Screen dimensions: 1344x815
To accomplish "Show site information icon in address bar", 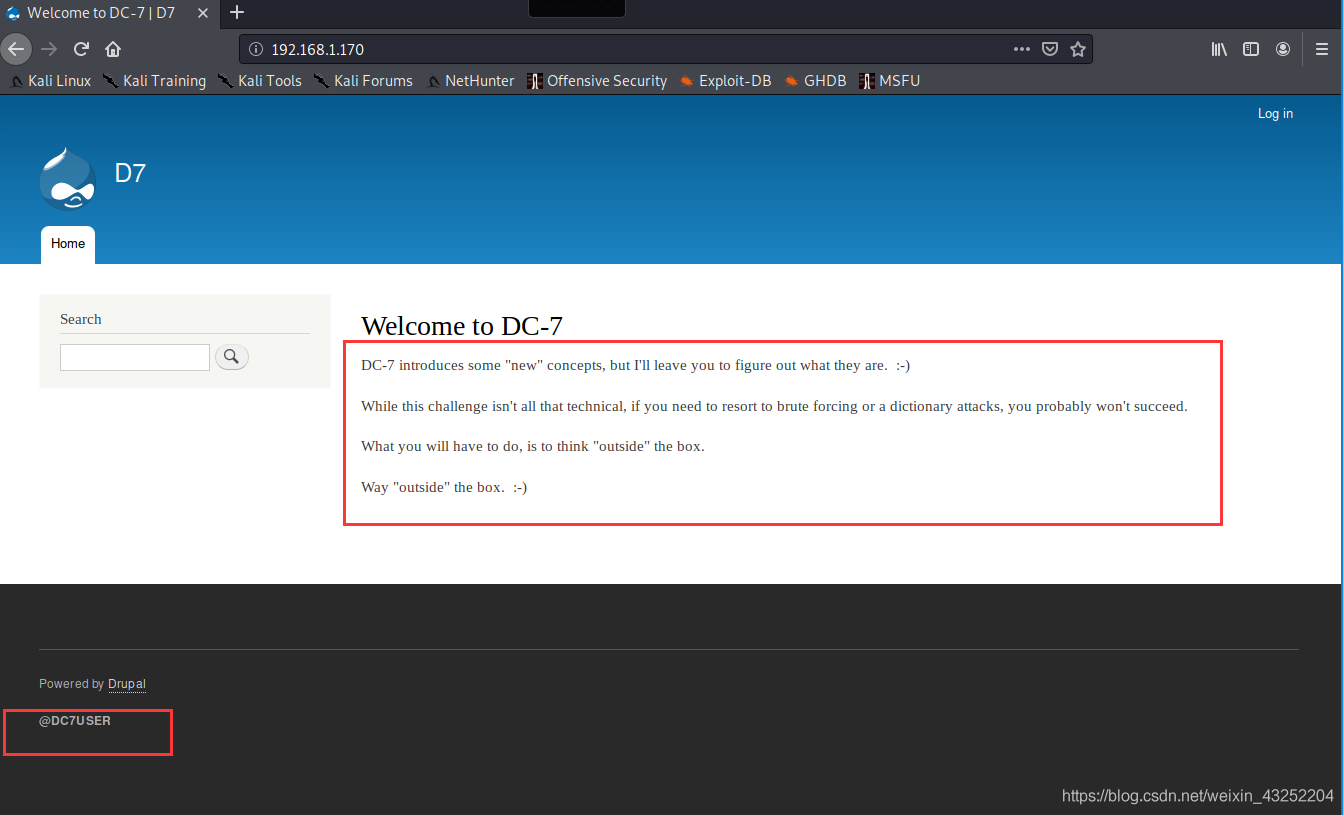I will coord(255,49).
